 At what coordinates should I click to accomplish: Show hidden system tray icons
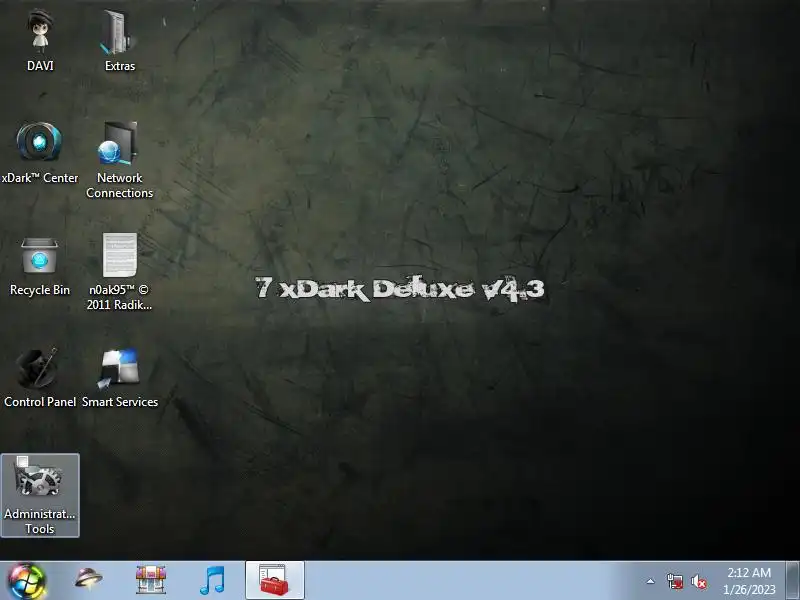pyautogui.click(x=651, y=581)
